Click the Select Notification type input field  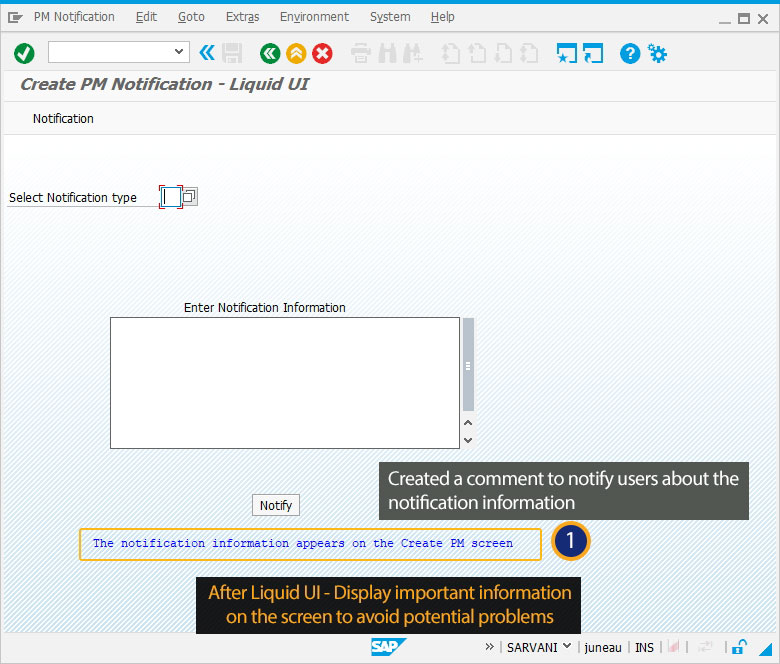click(x=171, y=197)
